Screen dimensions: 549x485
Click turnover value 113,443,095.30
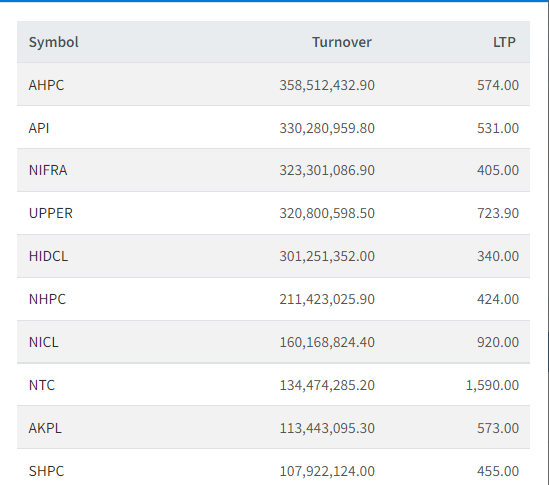[327, 428]
